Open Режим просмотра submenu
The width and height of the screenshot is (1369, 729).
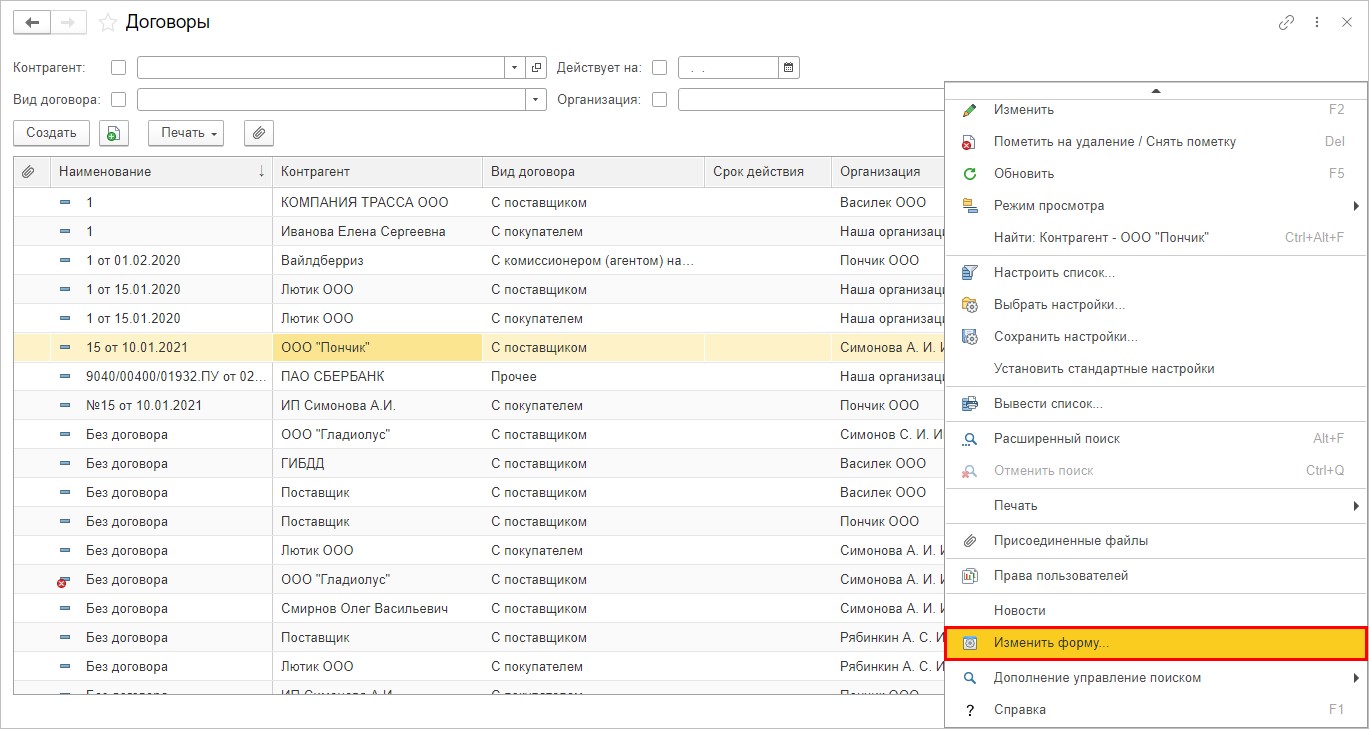pyautogui.click(x=1049, y=206)
